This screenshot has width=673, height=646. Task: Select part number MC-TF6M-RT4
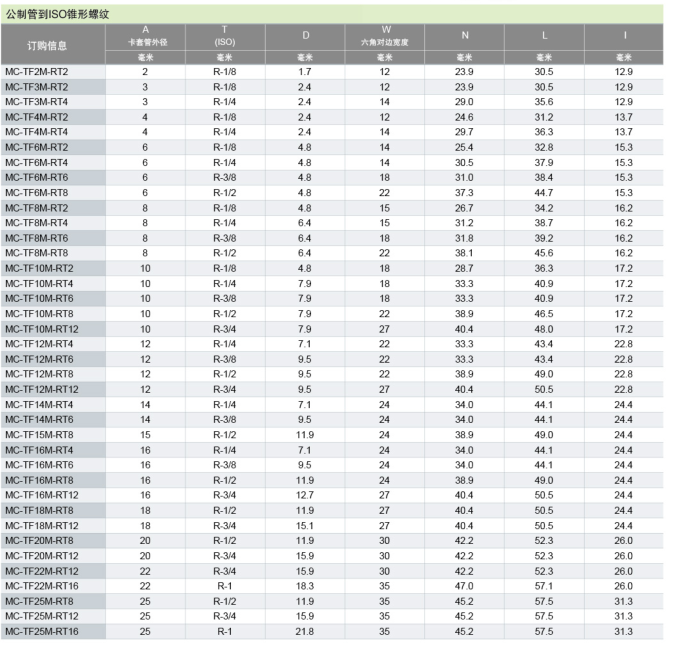coord(37,163)
